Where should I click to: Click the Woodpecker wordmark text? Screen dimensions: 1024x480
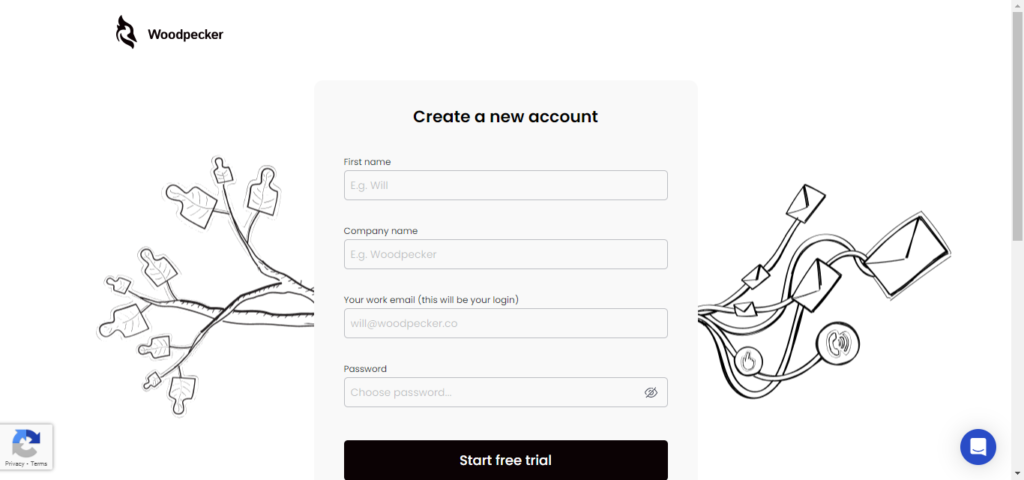pos(185,35)
